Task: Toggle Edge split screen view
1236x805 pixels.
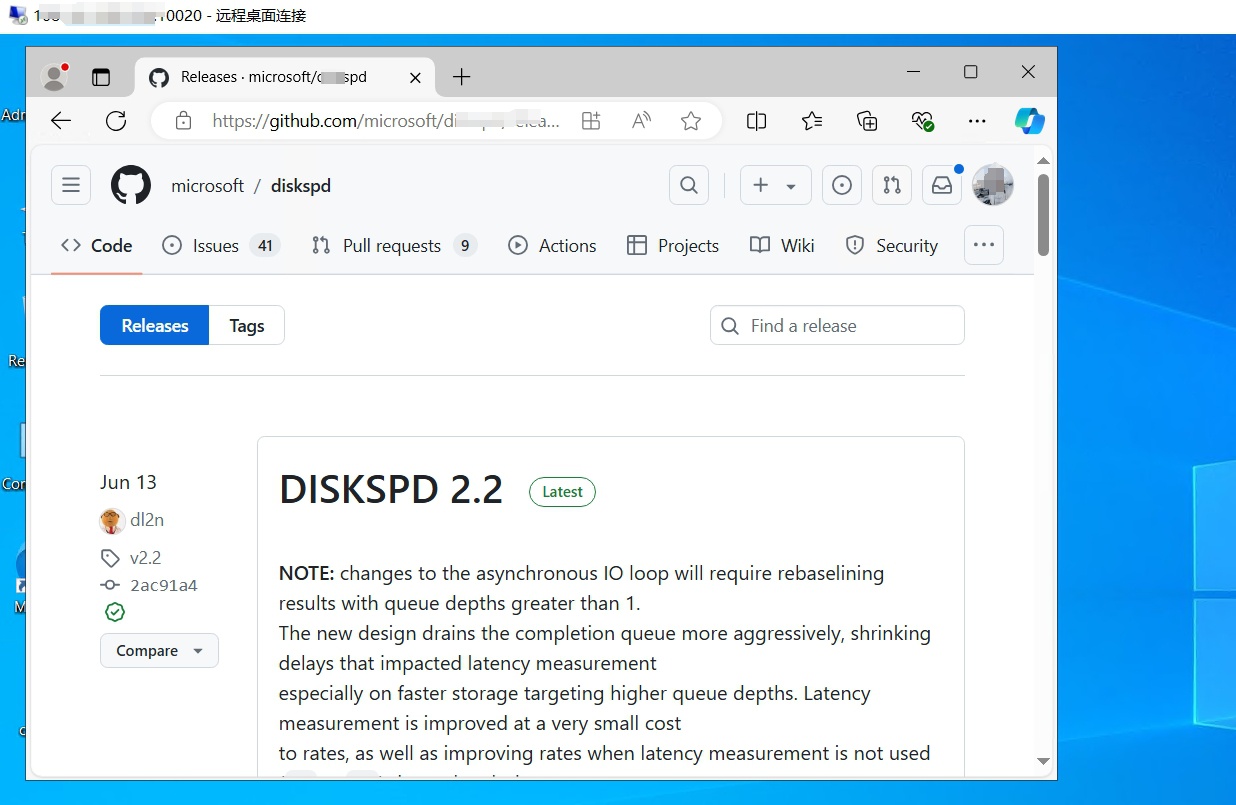Action: 757,121
